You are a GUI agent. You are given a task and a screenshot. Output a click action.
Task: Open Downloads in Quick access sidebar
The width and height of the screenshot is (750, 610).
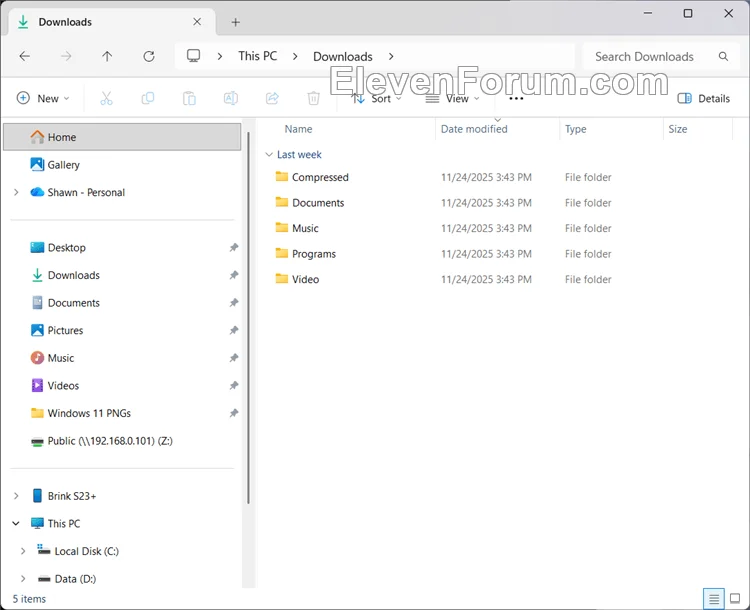click(74, 275)
